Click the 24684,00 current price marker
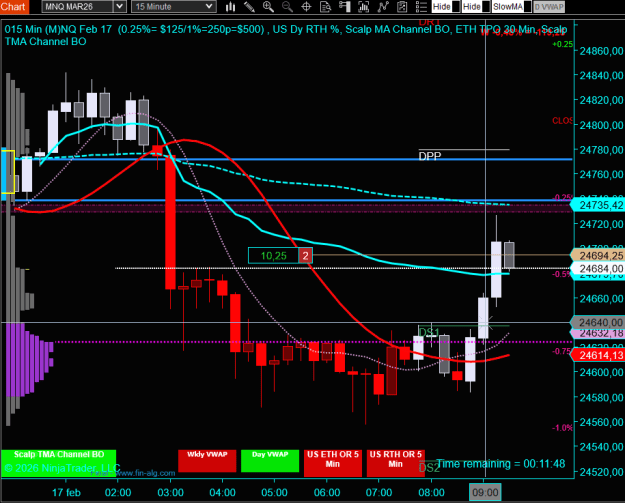Screen dimensions: 625x503 click(x=598, y=268)
